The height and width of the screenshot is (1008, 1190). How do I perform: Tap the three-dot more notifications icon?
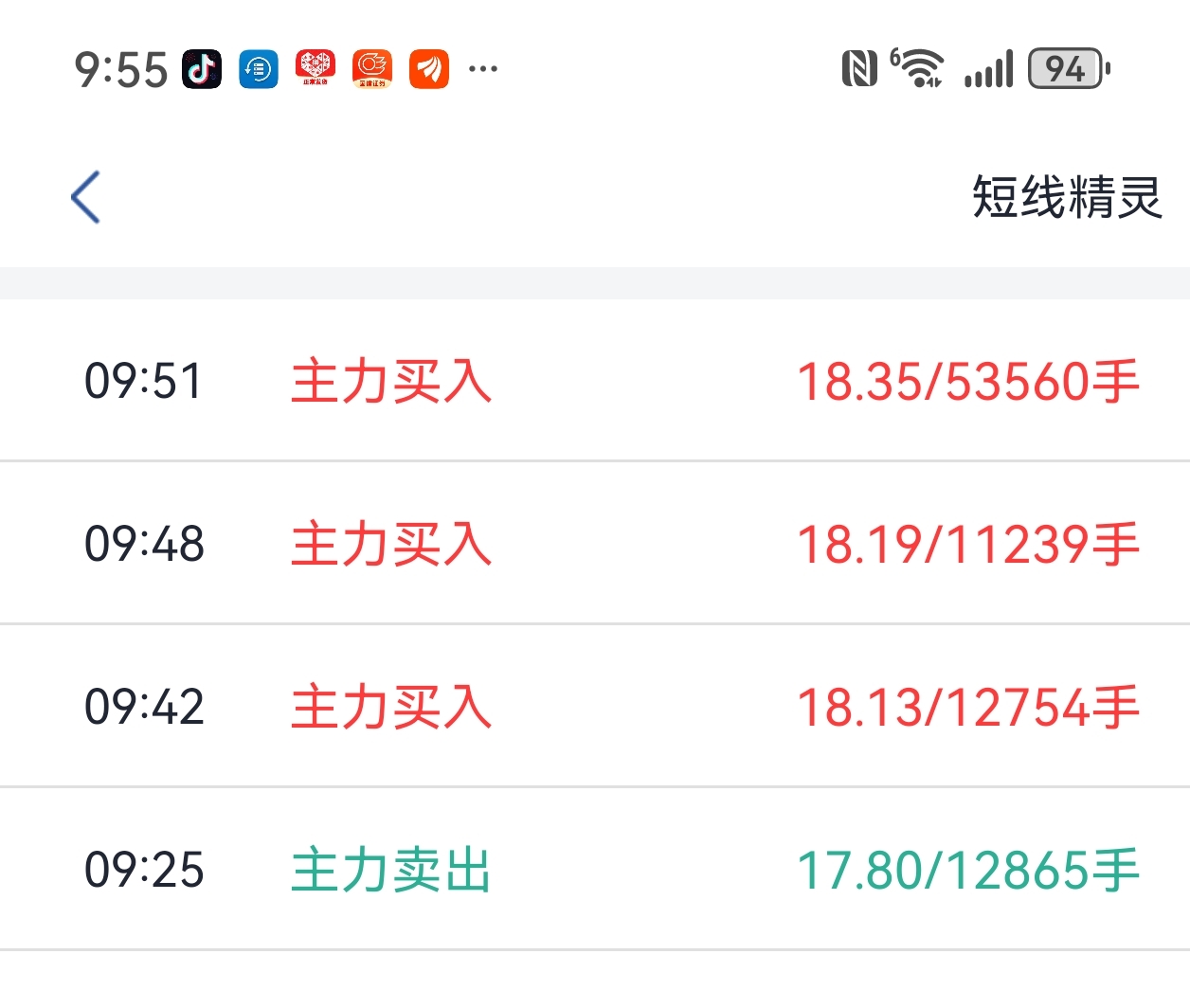(483, 68)
